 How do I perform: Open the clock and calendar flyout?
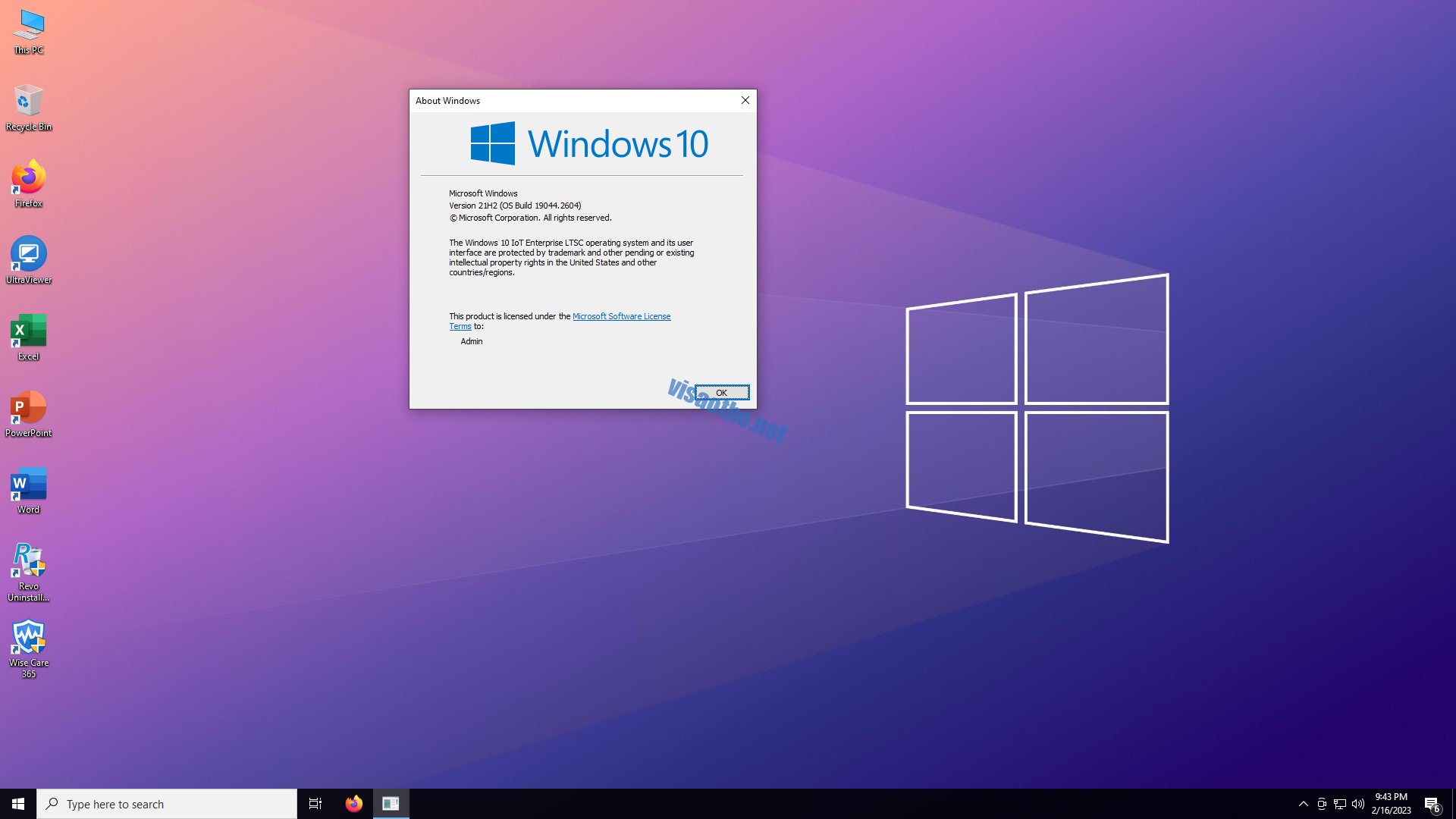[1392, 804]
